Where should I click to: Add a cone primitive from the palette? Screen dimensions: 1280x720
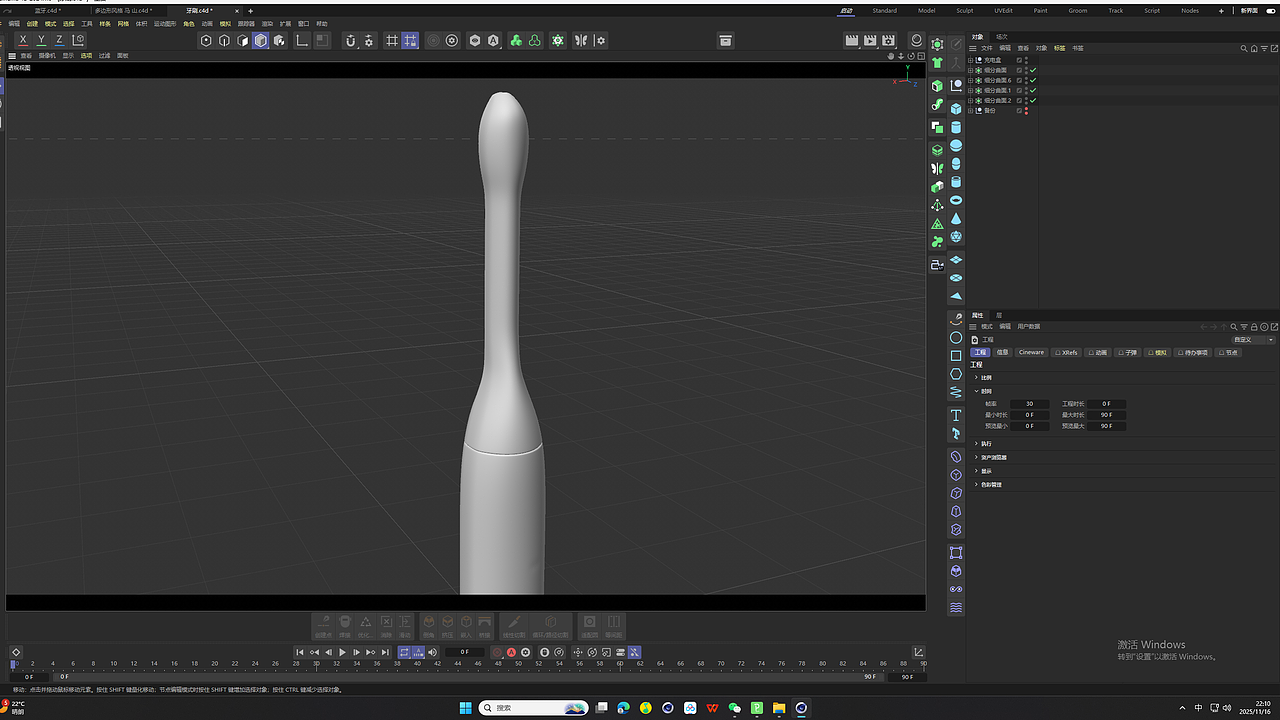coord(956,218)
